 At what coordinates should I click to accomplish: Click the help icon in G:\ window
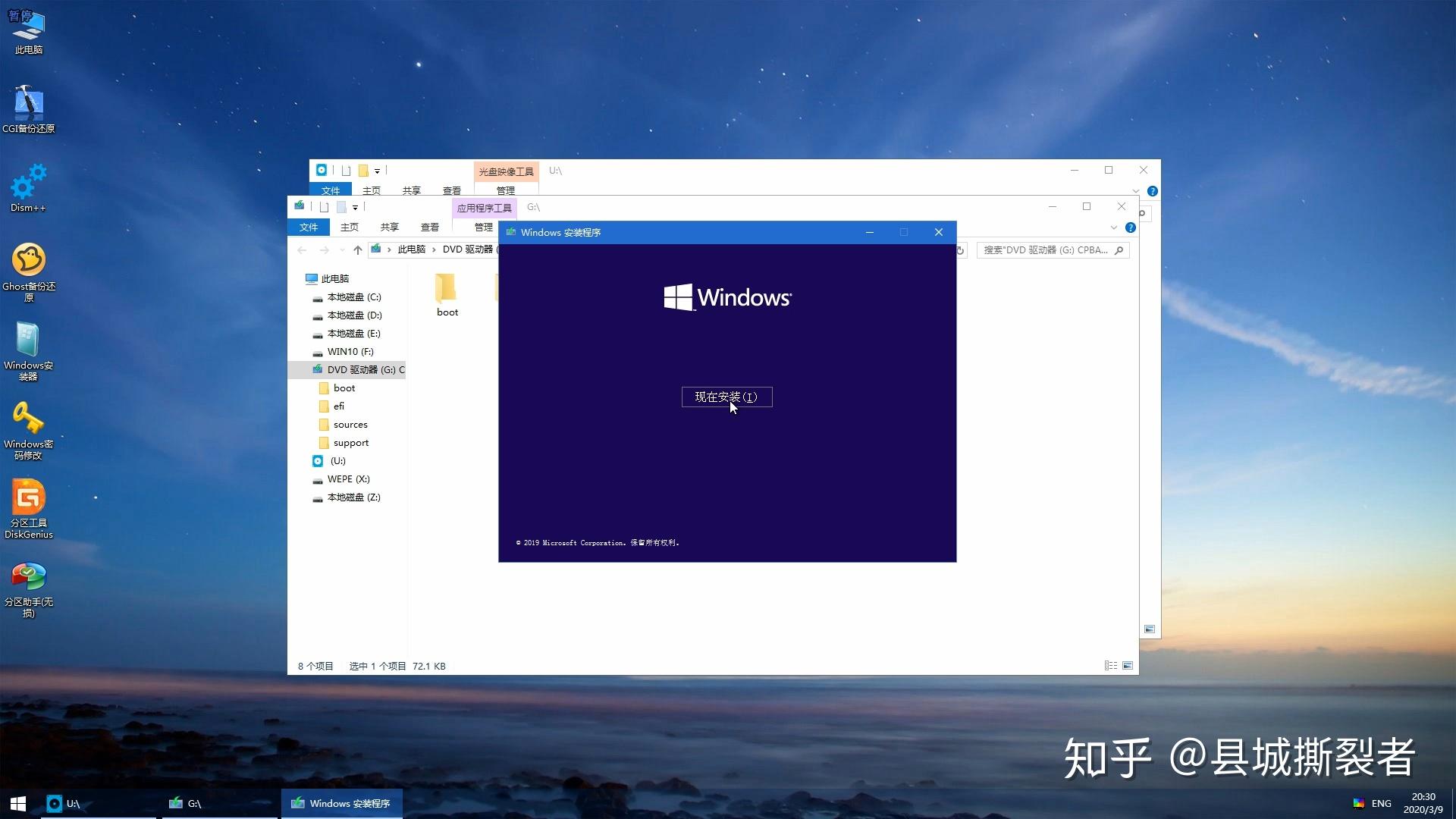click(1130, 227)
